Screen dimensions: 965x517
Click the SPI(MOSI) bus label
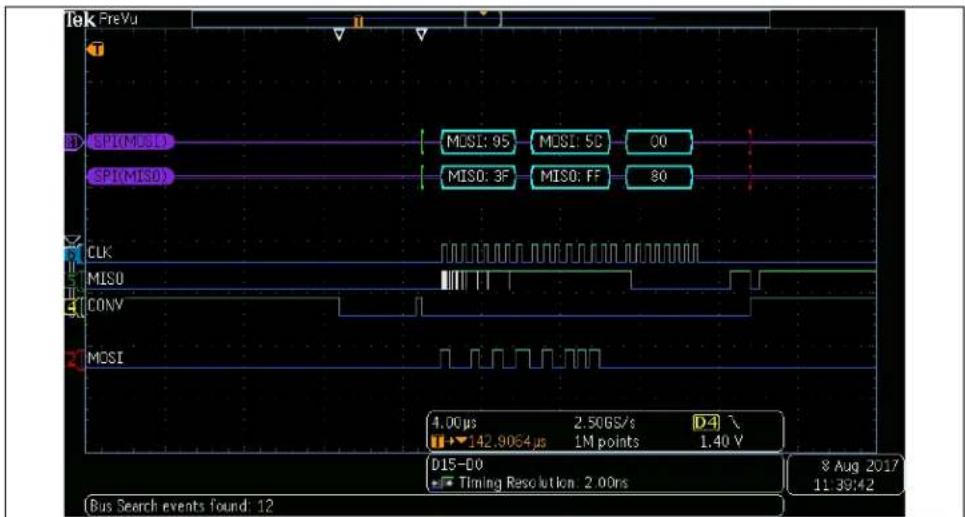(x=131, y=142)
